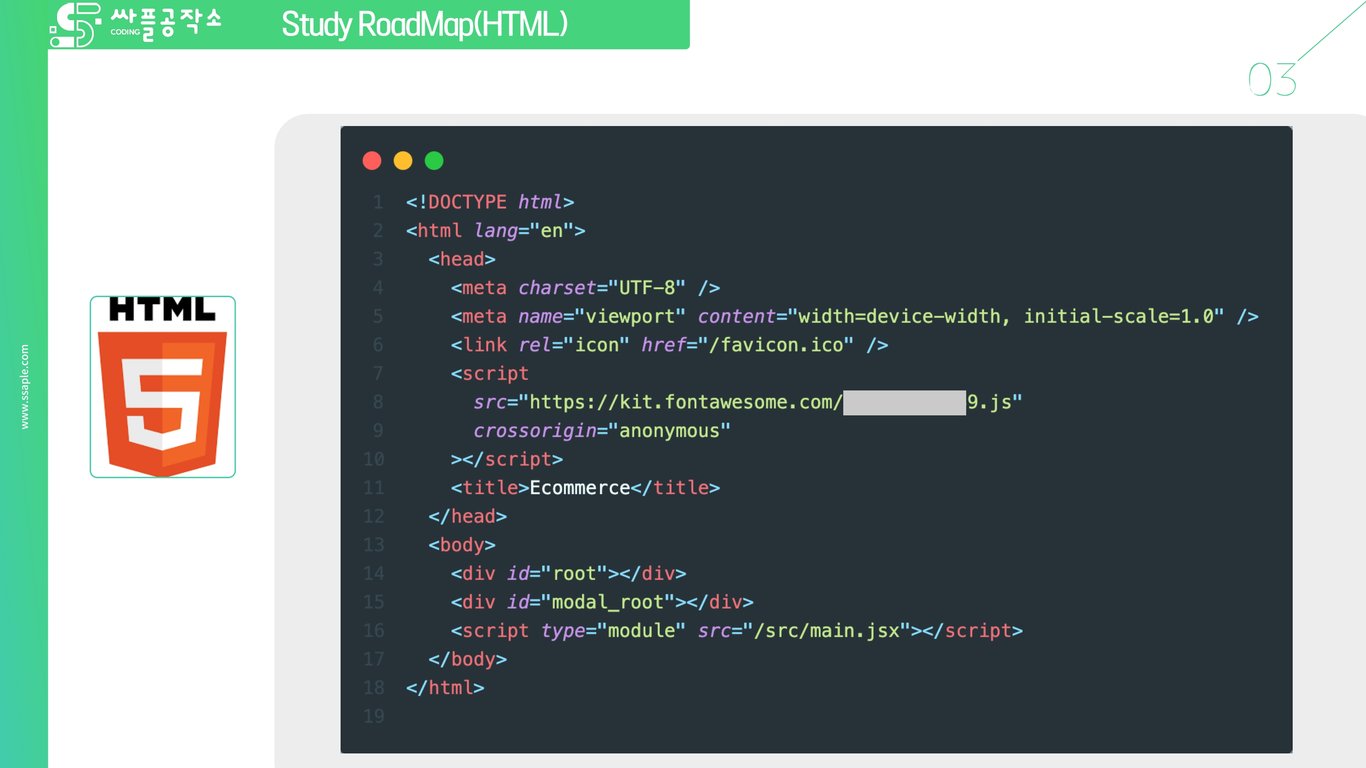Click line number 1 in gutter
1366x768 pixels.
tap(377, 202)
